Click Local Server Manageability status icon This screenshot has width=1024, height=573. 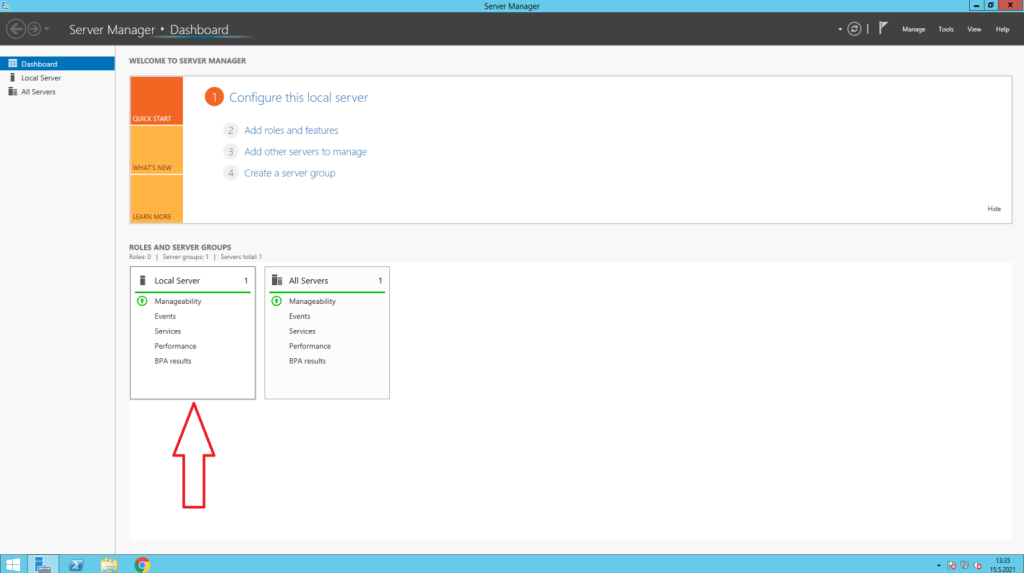click(142, 301)
